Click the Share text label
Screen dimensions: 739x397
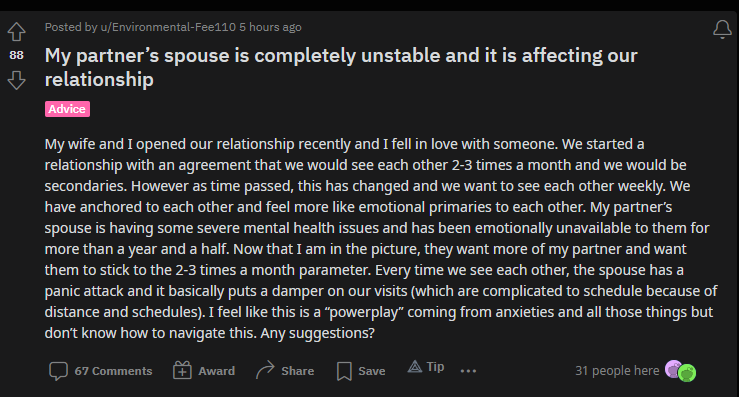[297, 371]
